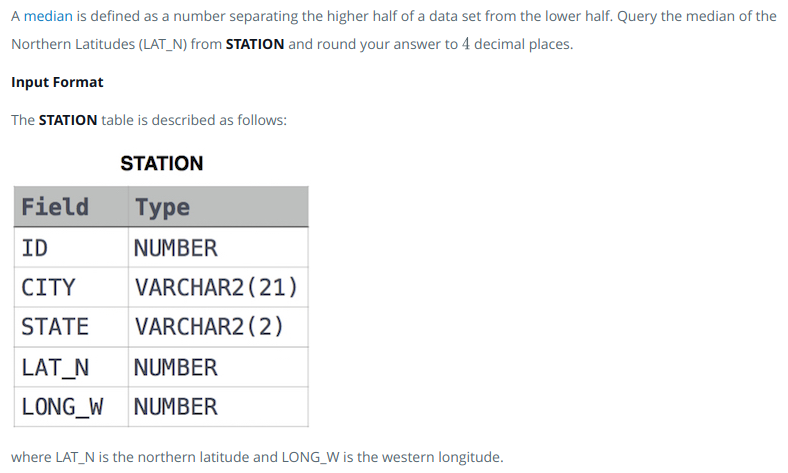Click bold STATION in 'table is described' line

[x=68, y=120]
